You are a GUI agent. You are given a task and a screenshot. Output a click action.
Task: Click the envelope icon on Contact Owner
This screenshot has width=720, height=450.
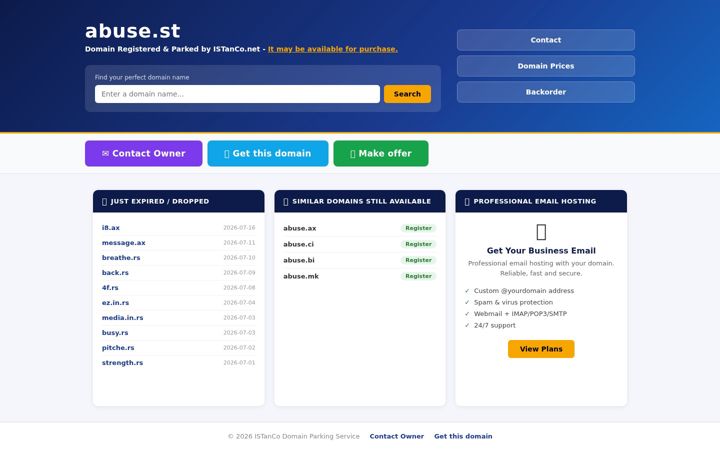(x=105, y=153)
